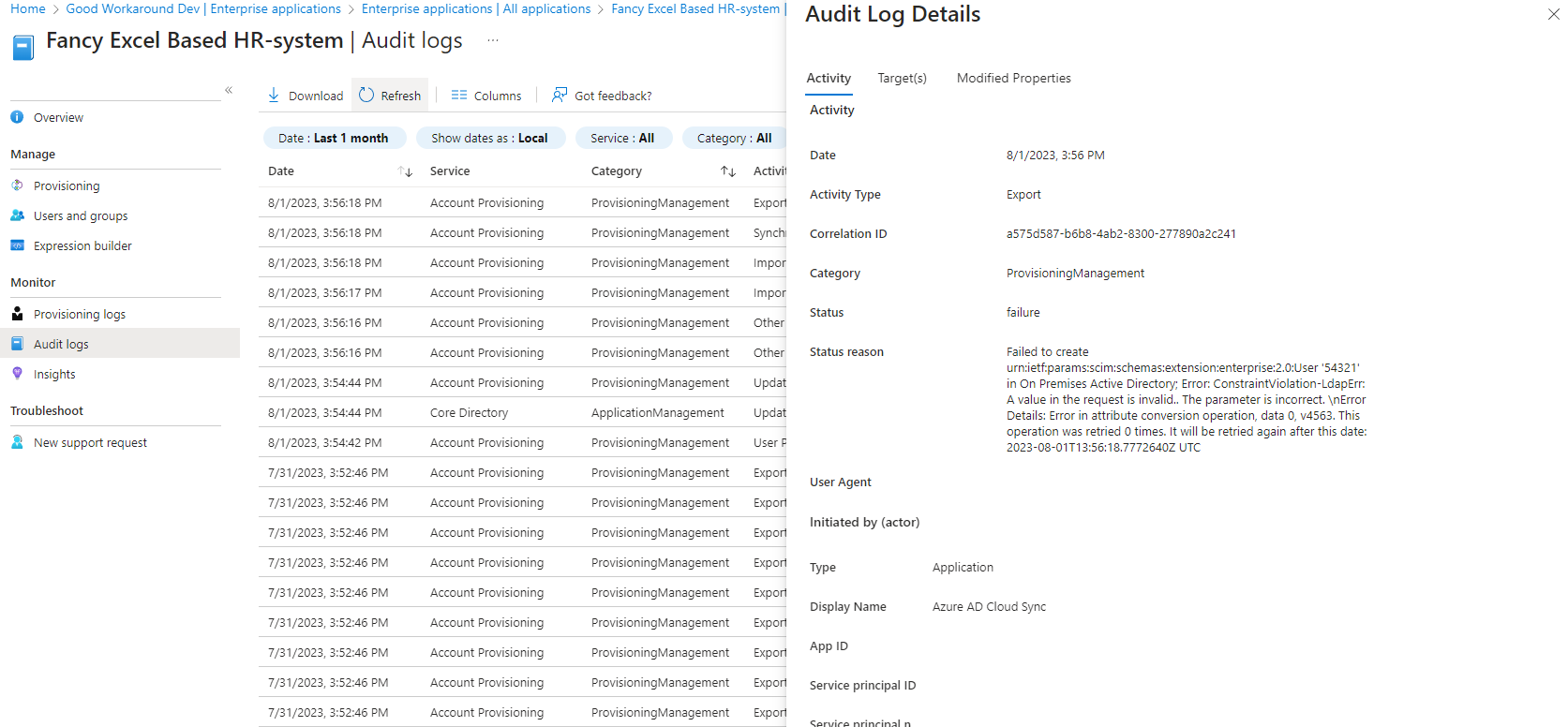The height and width of the screenshot is (727, 1568).
Task: Open the Columns chooser icon
Action: (458, 96)
